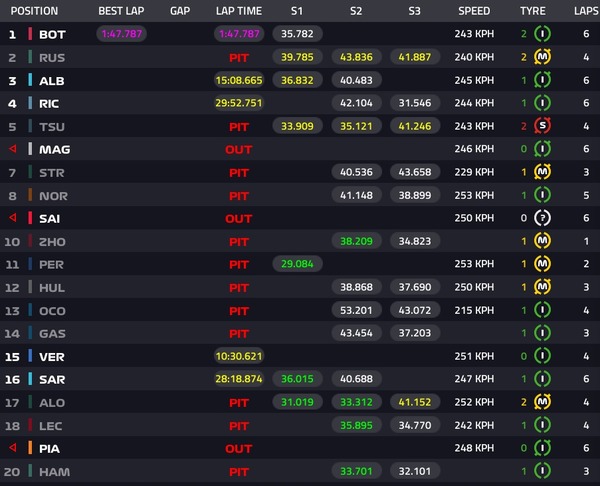Click the red arrow beside PIA
Screen dimensions: 600x486
tap(13, 447)
